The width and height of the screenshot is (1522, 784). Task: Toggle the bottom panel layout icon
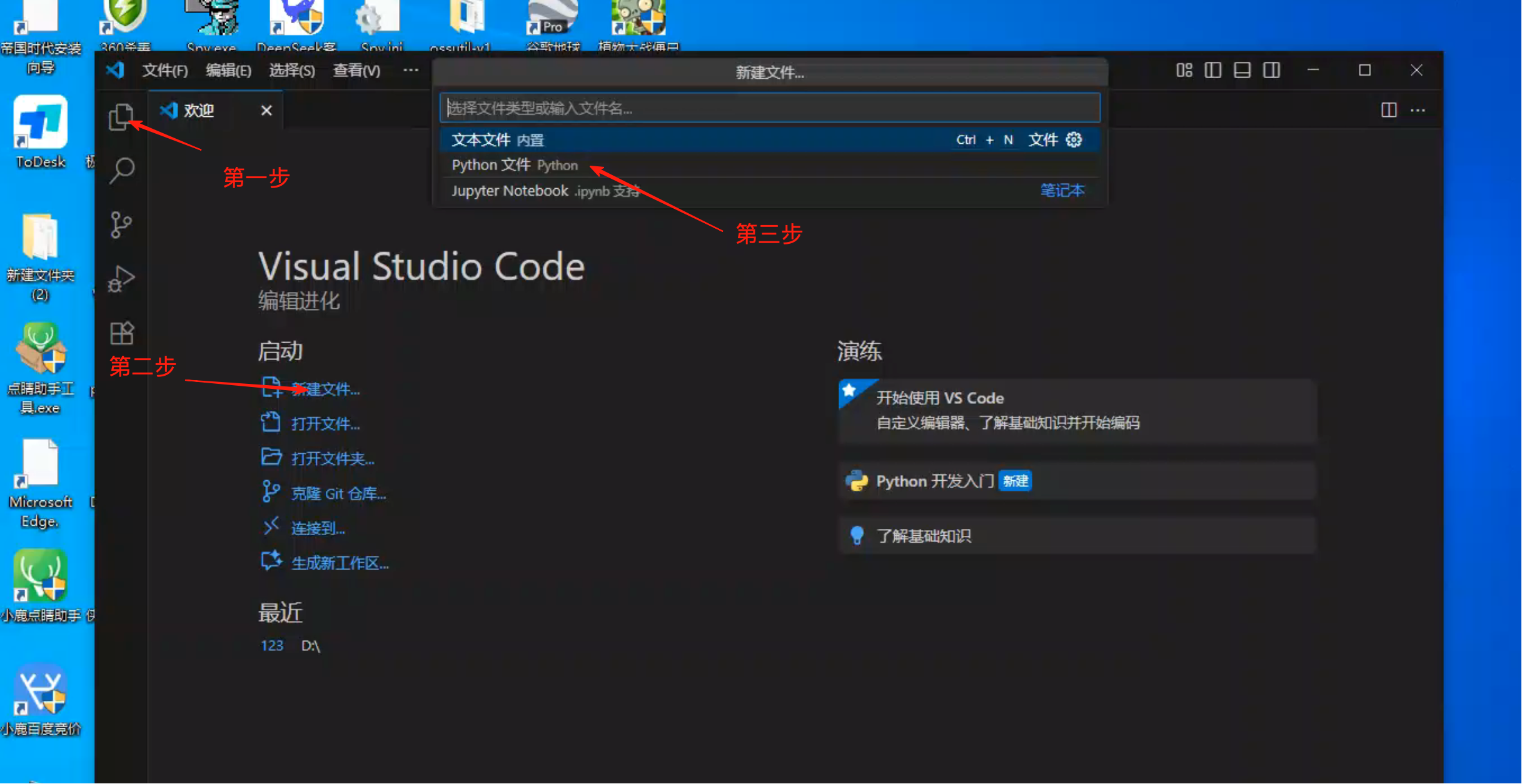click(x=1242, y=70)
